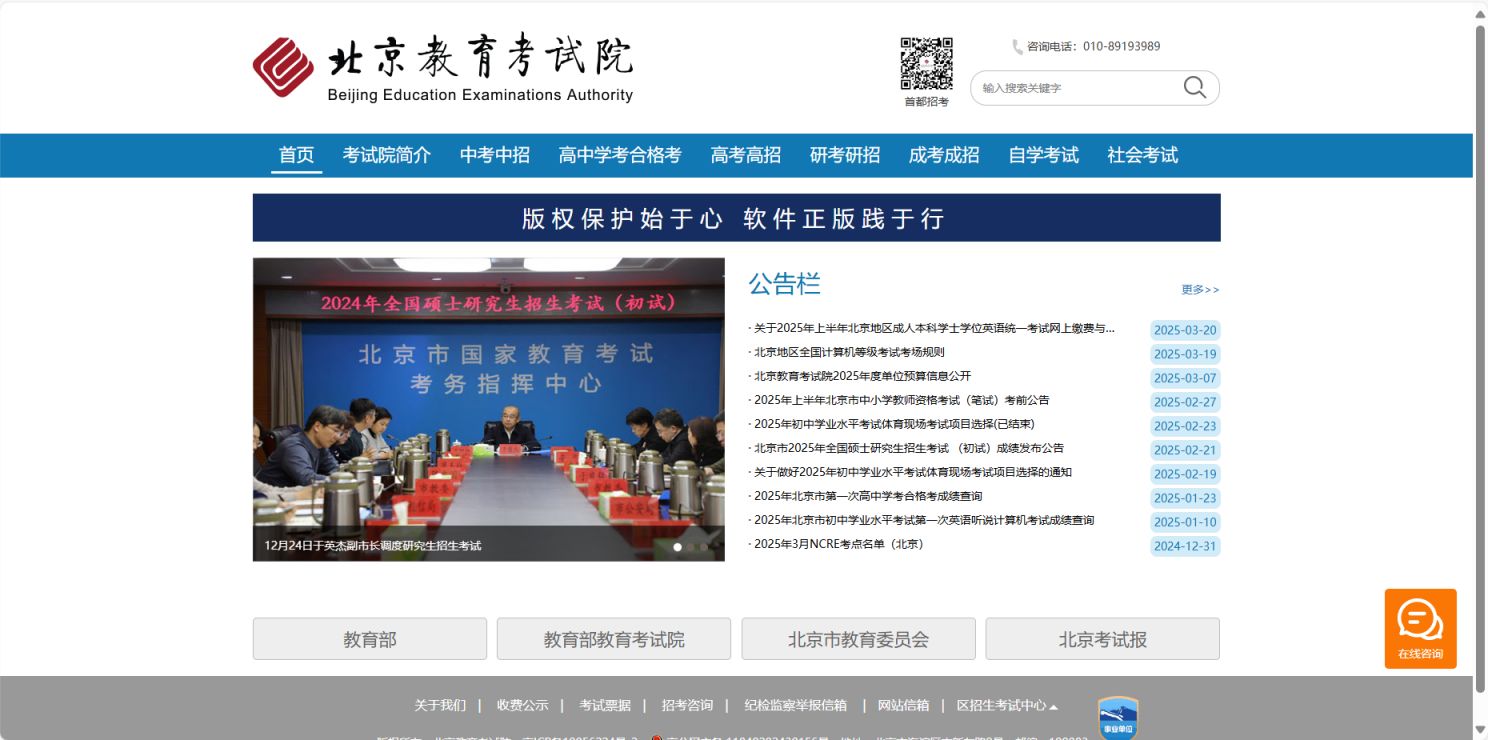Click the 12月24日于英杰副市长调度 caption
Screen dimensions: 1488x740
(373, 546)
